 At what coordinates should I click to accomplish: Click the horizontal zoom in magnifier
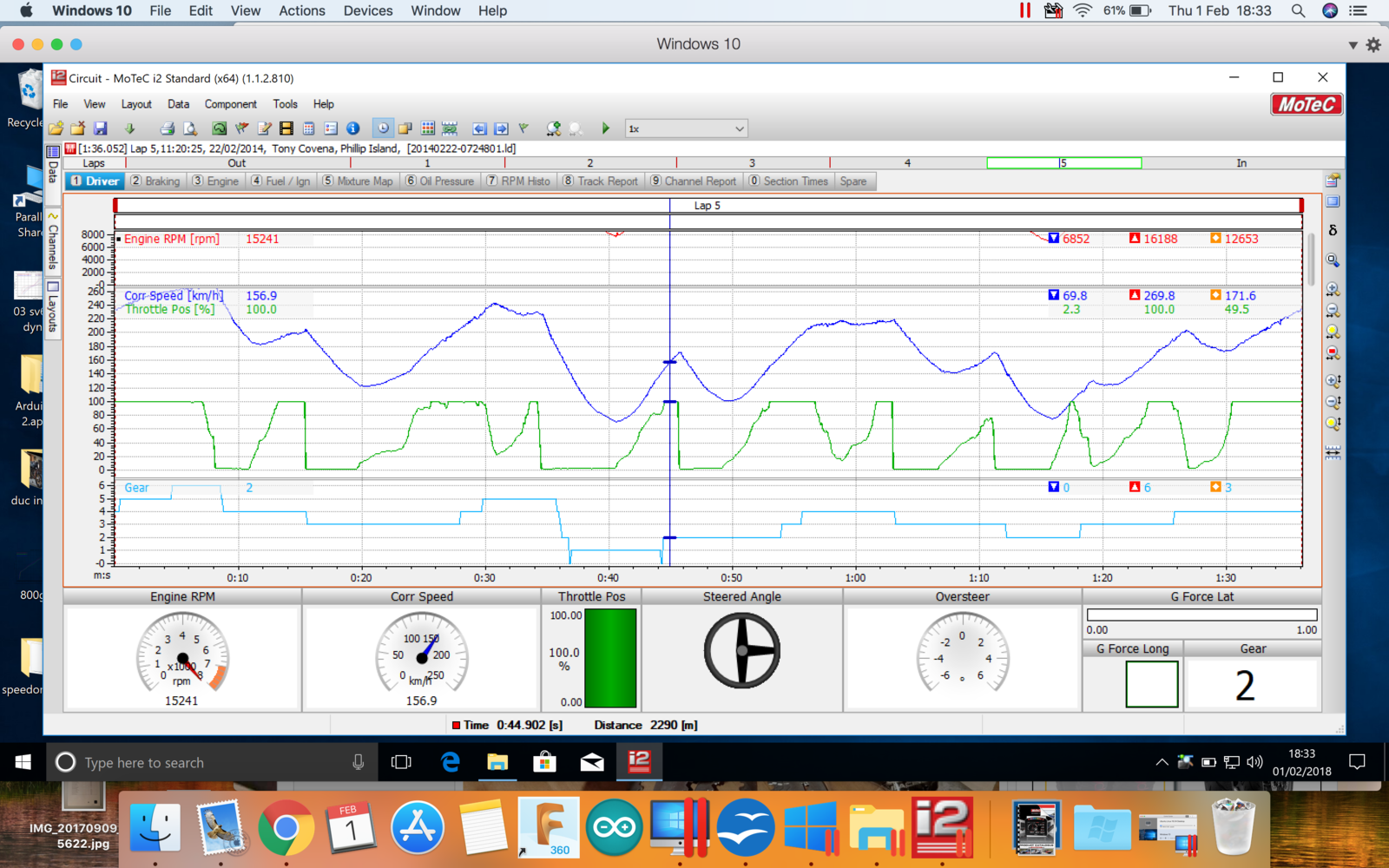tap(1333, 290)
